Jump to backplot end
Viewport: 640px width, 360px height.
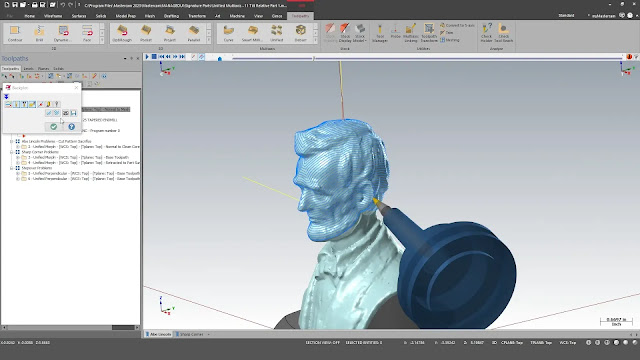182,57
